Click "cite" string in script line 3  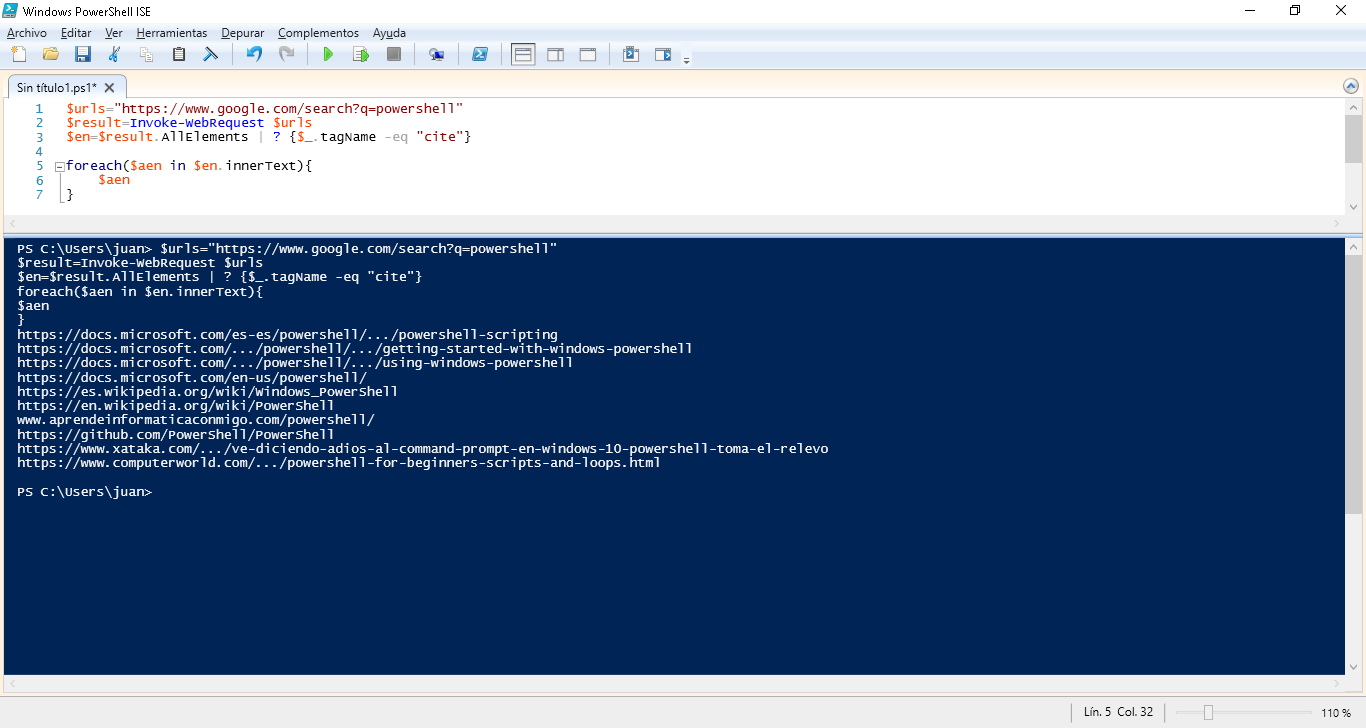(x=439, y=137)
